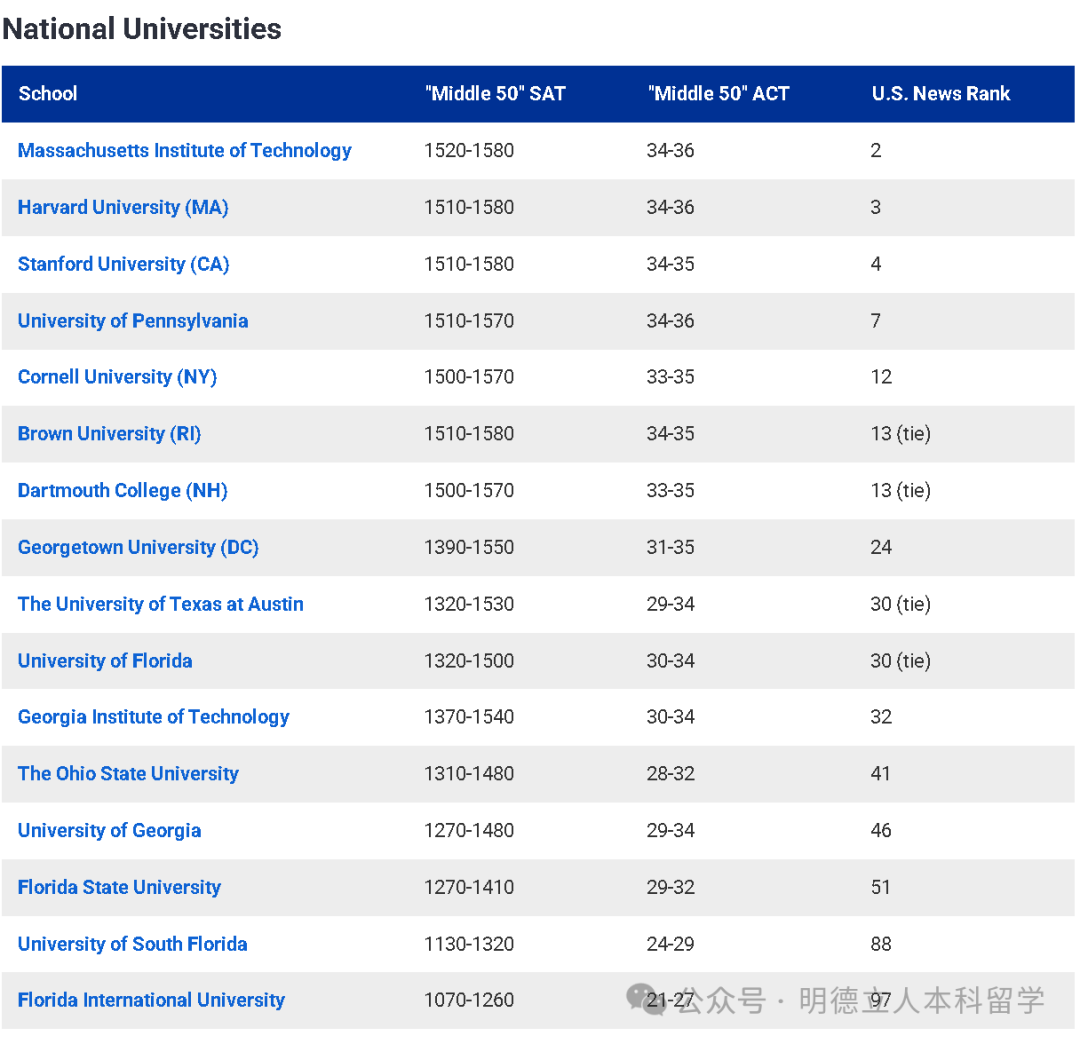Screen dimensions: 1080x1044
Task: Select MIT's U.S. News rank 2
Action: (875, 150)
